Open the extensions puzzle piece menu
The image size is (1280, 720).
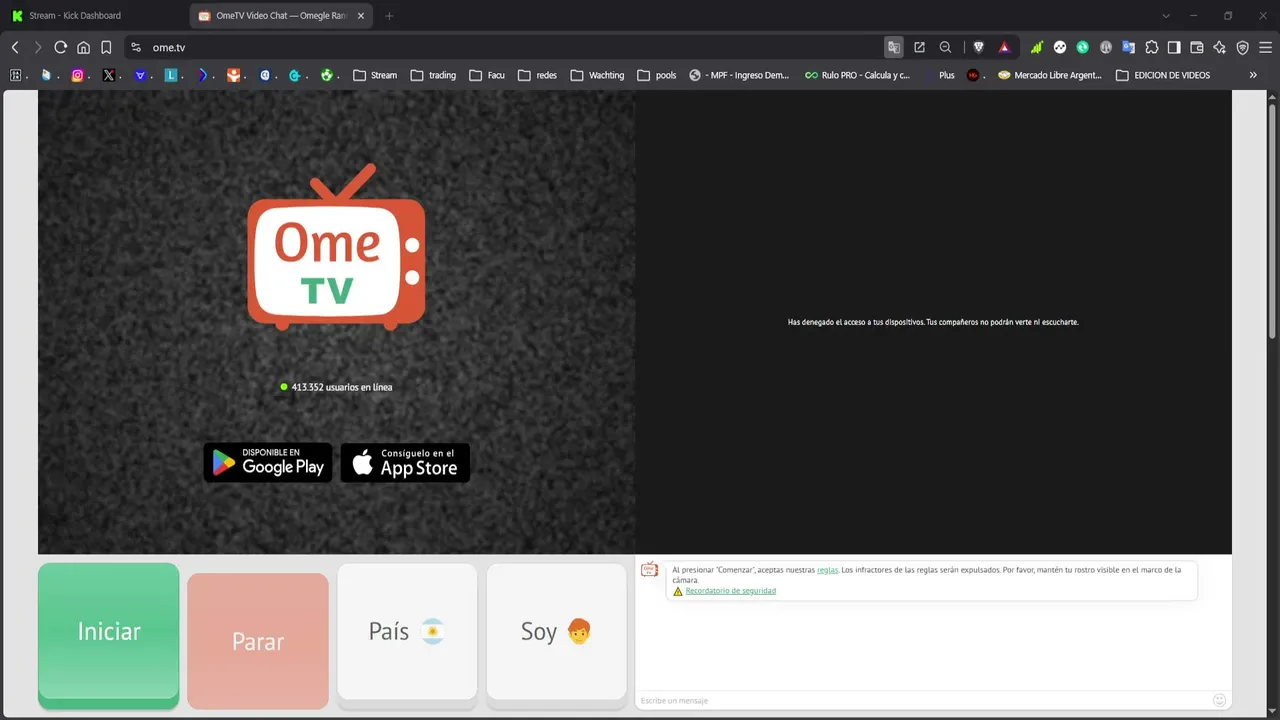1152,47
